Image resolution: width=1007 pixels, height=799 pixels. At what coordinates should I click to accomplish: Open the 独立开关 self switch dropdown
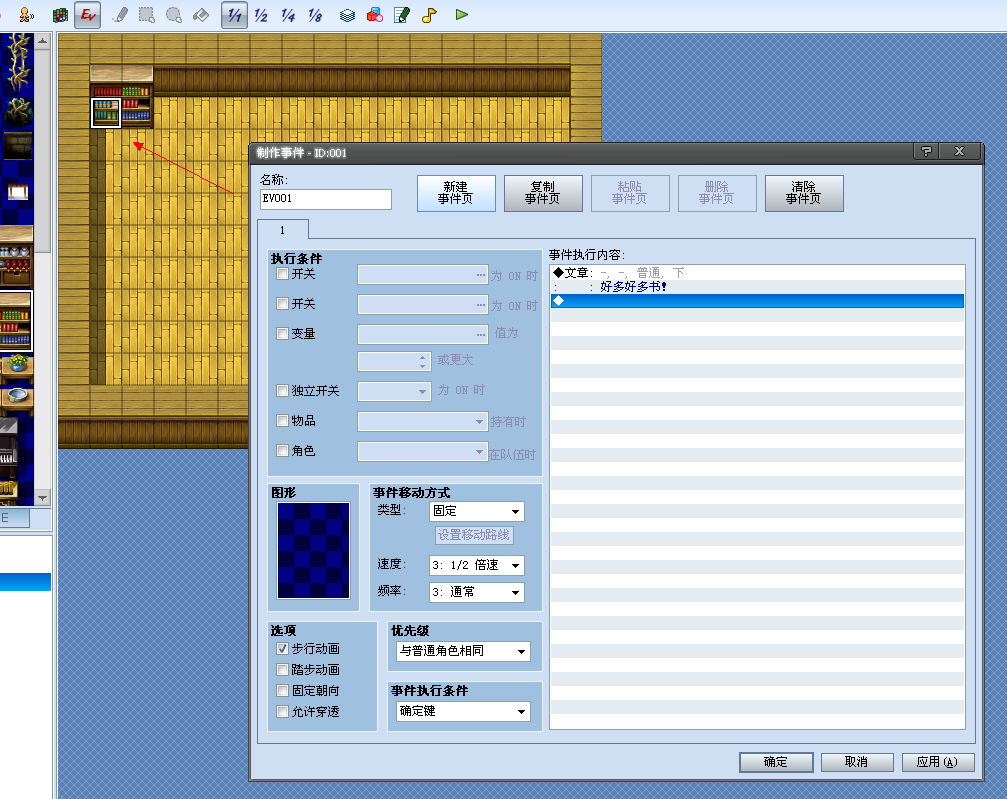coord(394,391)
